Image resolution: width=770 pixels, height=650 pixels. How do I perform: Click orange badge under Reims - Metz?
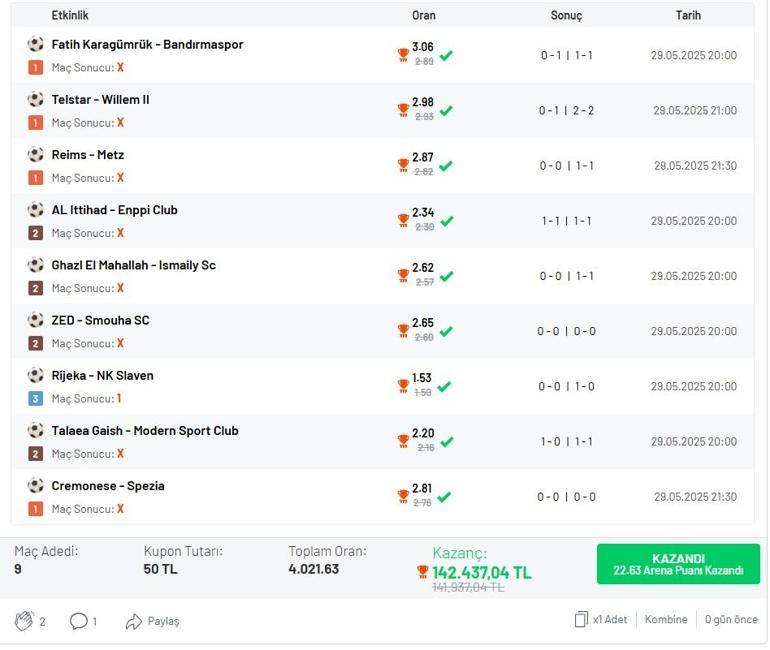pyautogui.click(x=35, y=178)
